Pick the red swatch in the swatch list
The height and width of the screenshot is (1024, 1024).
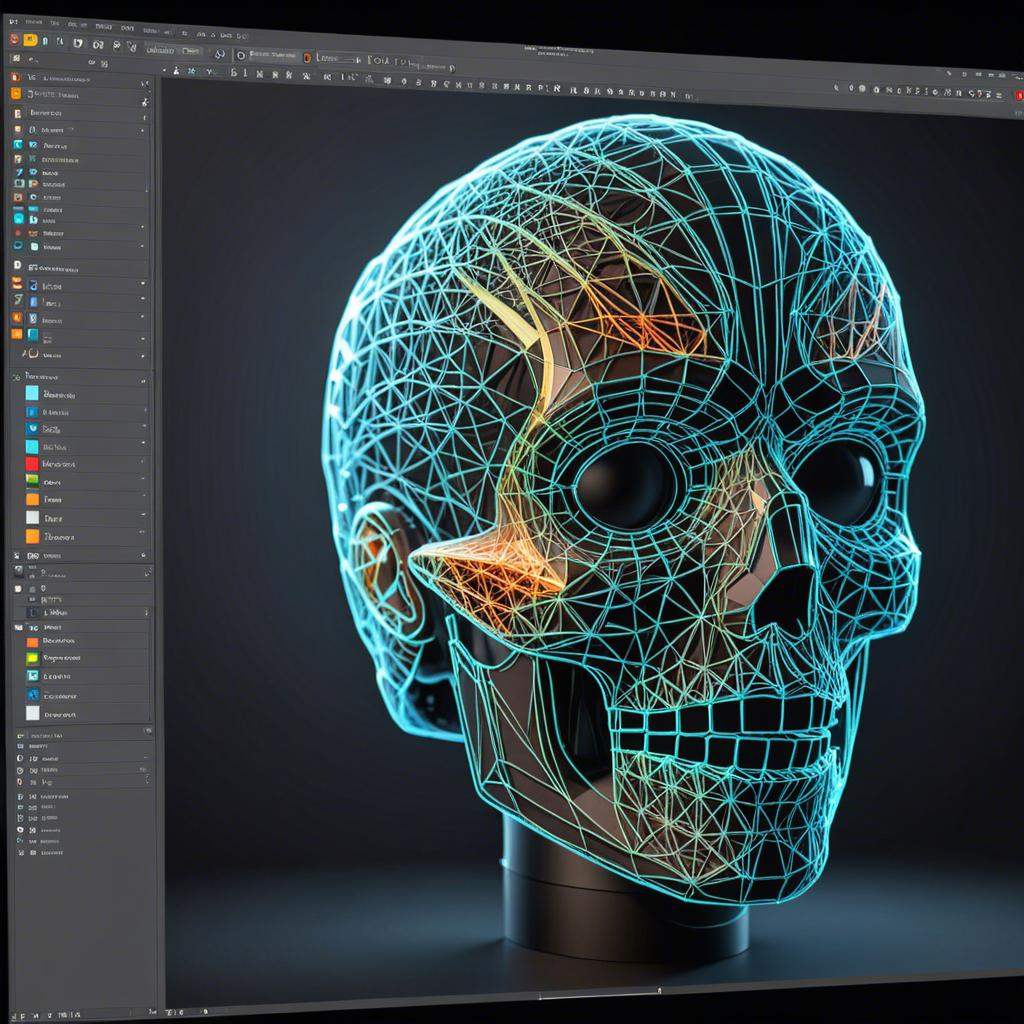pos(32,464)
